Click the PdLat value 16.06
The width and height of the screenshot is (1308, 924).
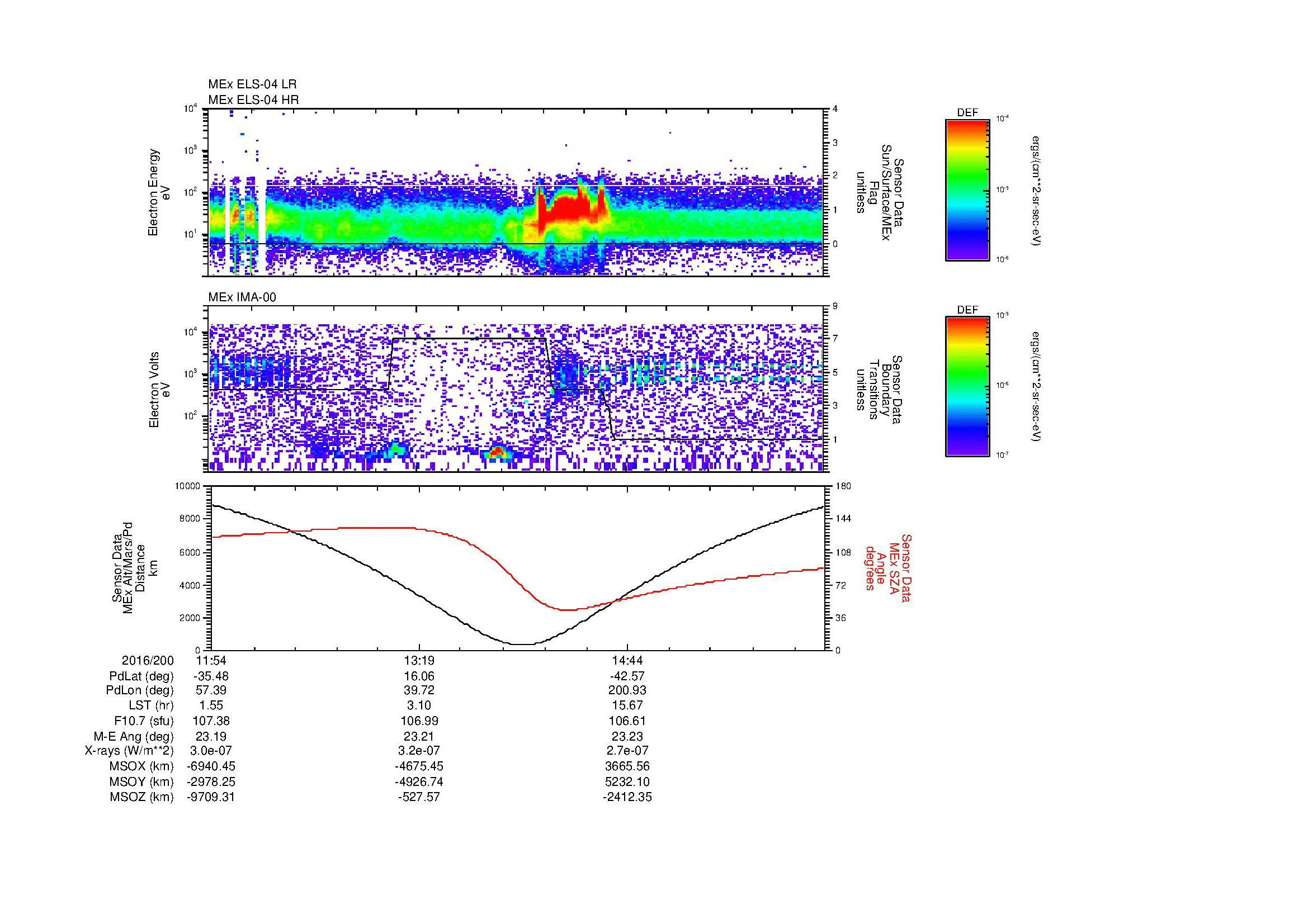pyautogui.click(x=419, y=676)
